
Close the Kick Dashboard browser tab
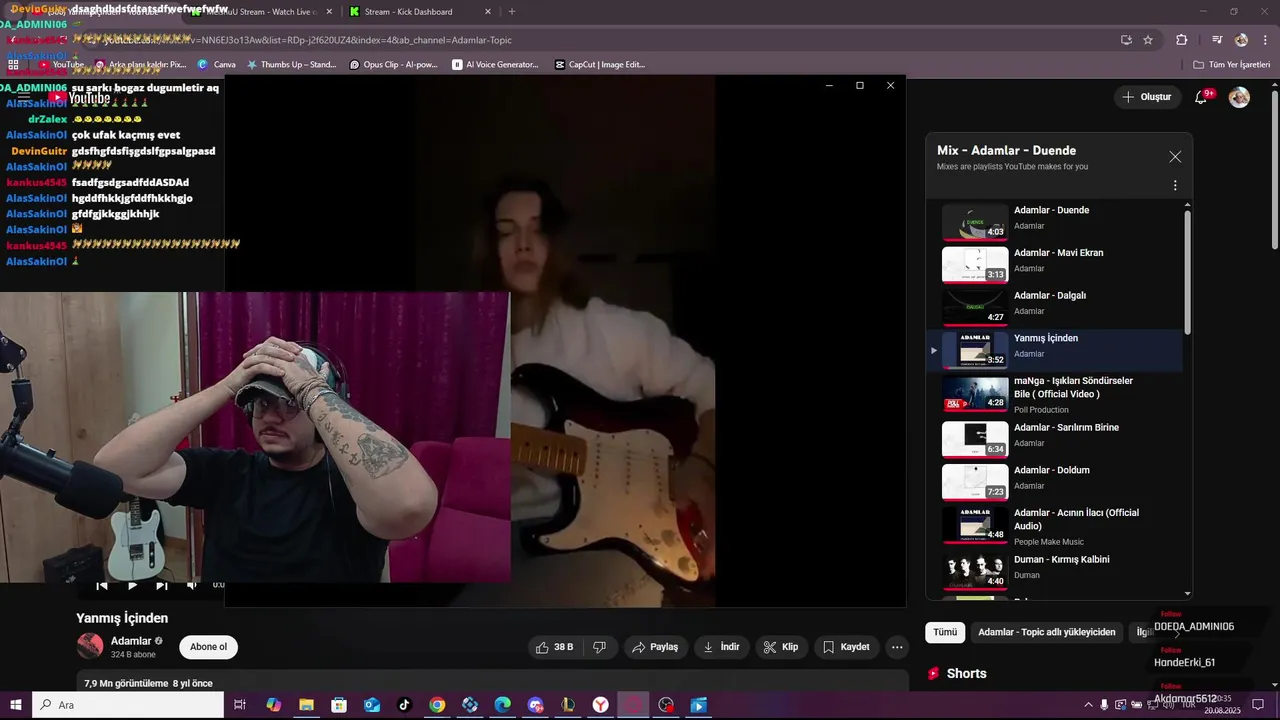(x=488, y=12)
